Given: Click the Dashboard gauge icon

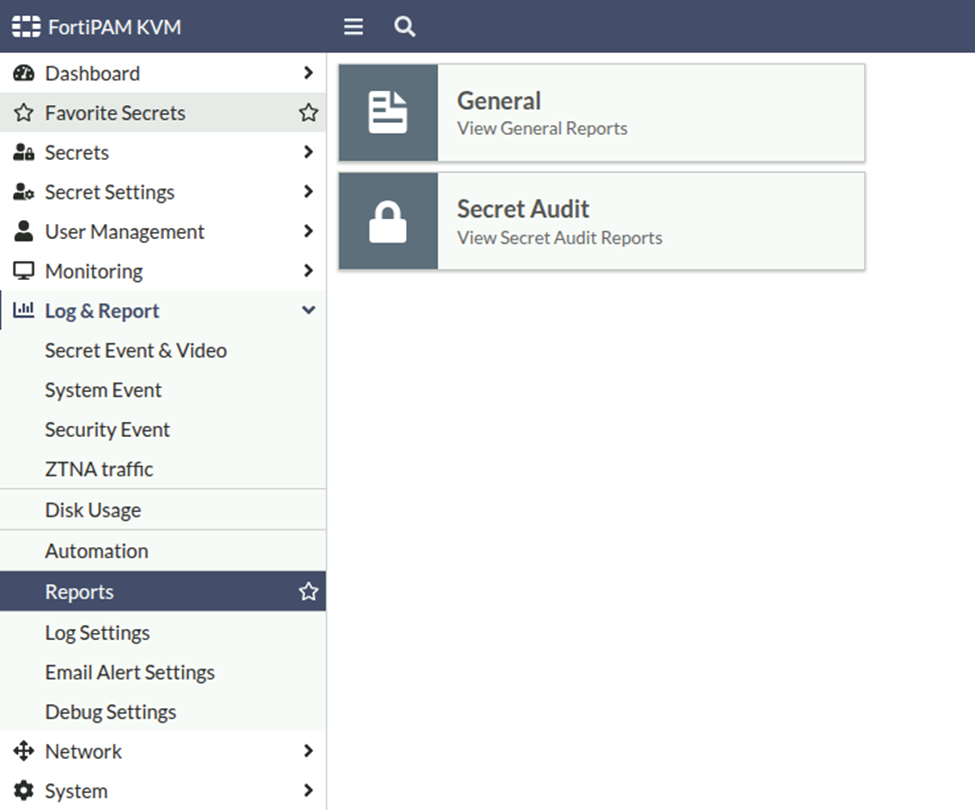Looking at the screenshot, I should (x=24, y=73).
